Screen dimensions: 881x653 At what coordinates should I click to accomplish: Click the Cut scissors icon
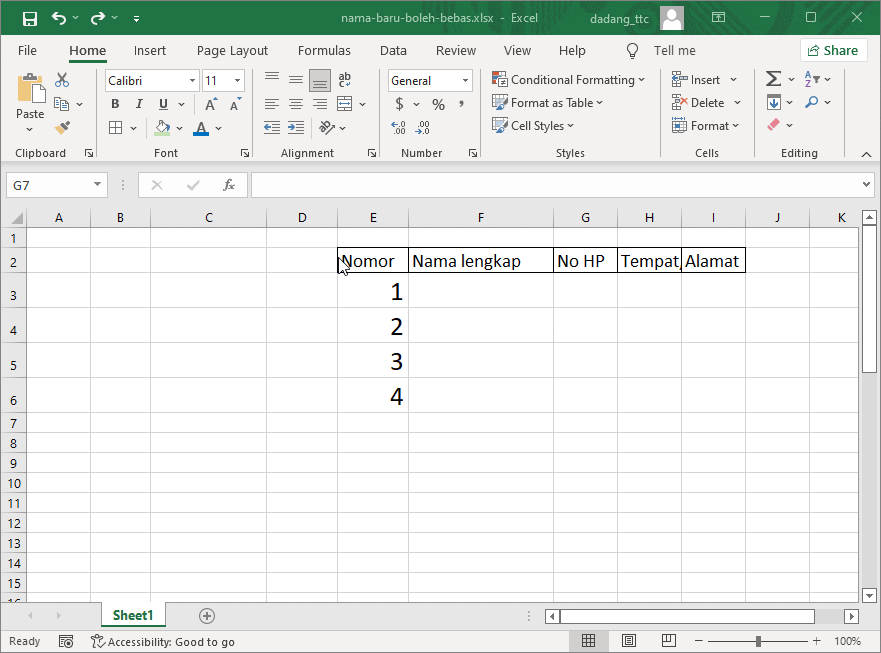62,80
